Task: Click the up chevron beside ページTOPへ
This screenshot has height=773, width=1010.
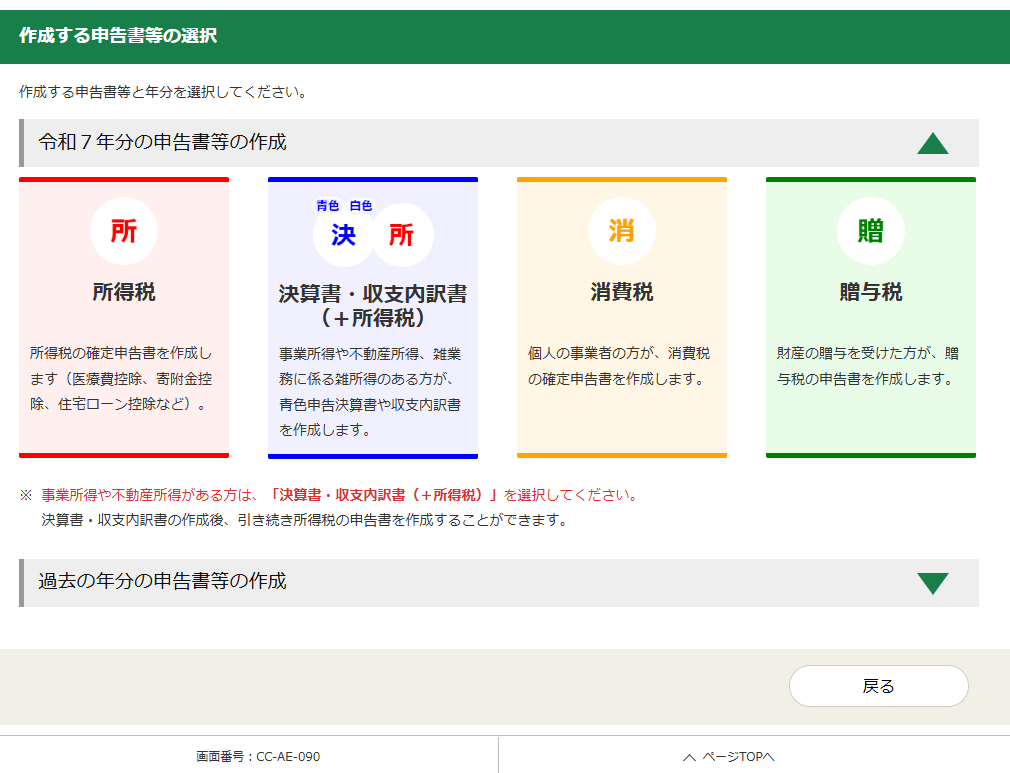Action: 689,757
